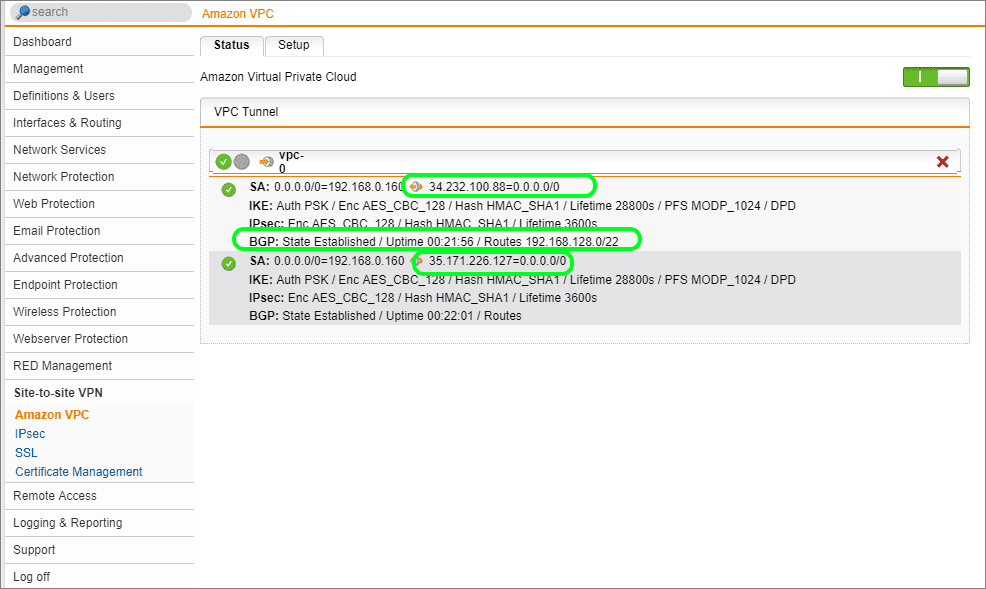Click IPsec line of second tunnel
The height and width of the screenshot is (589, 986).
point(423,298)
